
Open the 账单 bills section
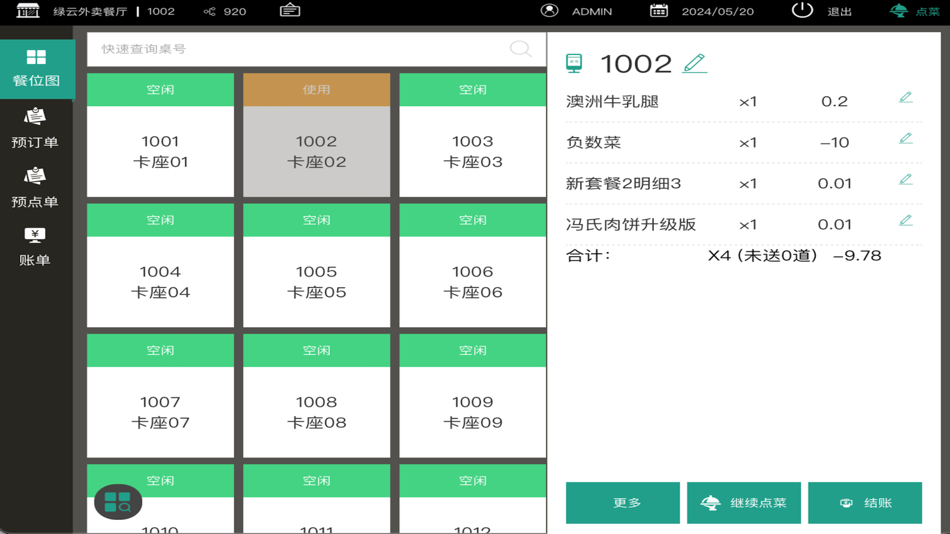pyautogui.click(x=35, y=247)
